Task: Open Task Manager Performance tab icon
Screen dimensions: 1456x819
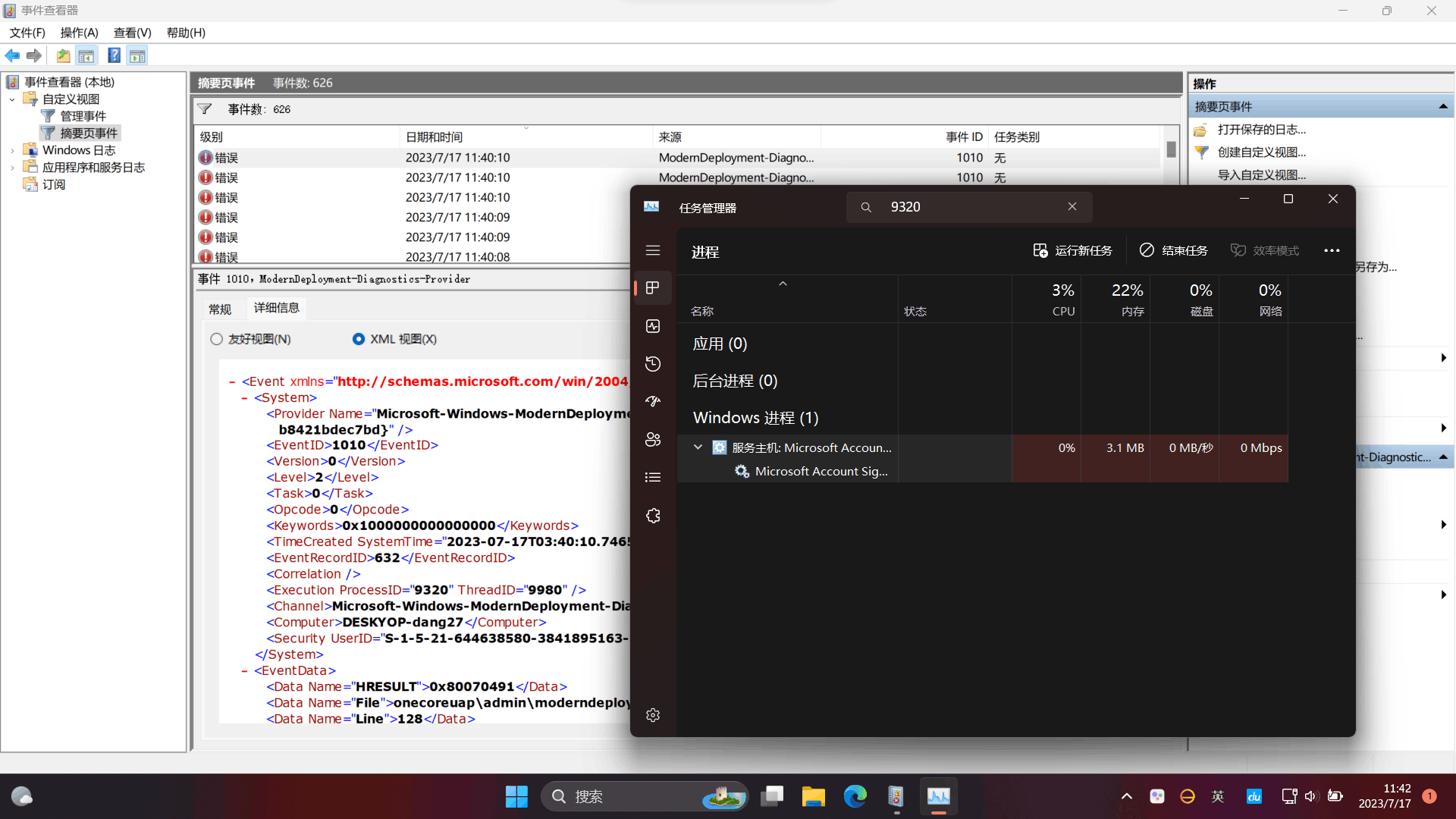Action: [653, 326]
